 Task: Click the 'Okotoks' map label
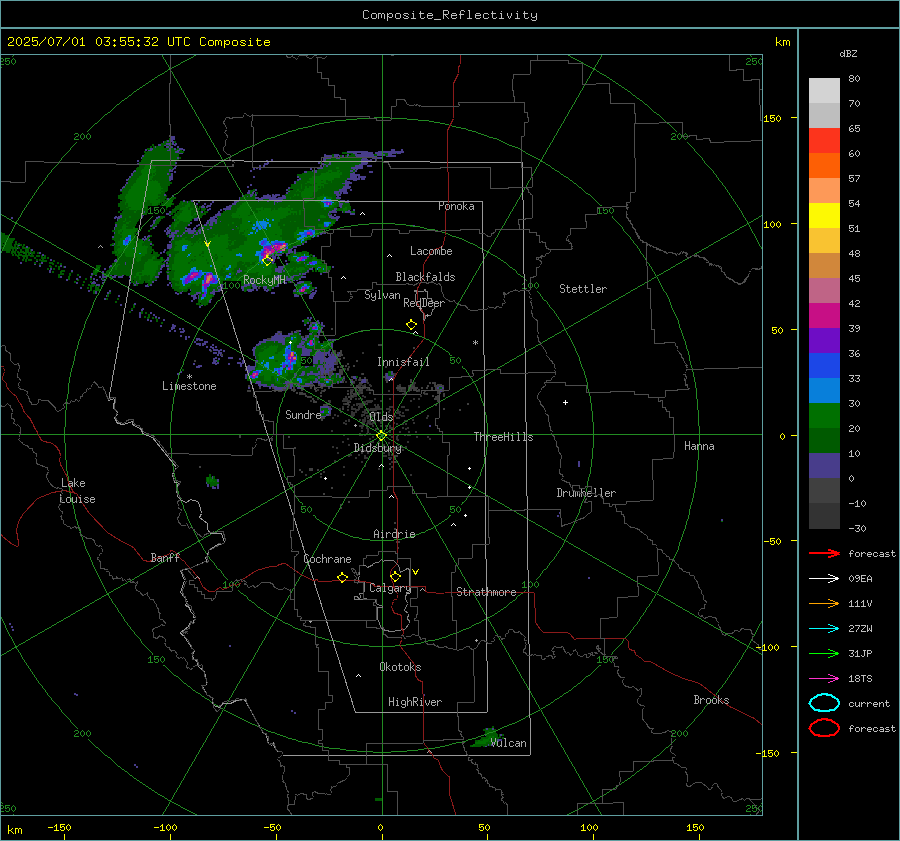(400, 667)
